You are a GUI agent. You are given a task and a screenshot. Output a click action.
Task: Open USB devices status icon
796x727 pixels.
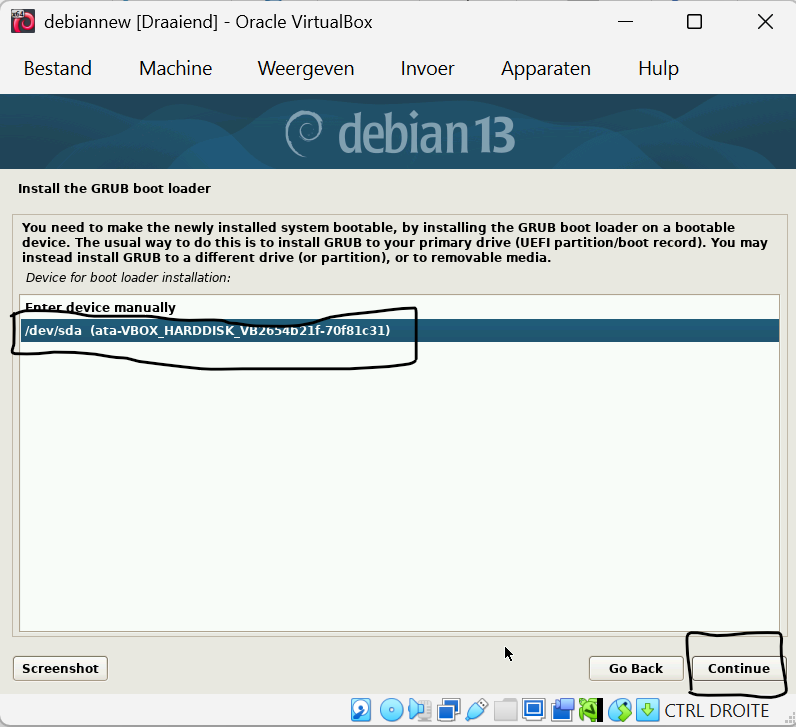477,710
